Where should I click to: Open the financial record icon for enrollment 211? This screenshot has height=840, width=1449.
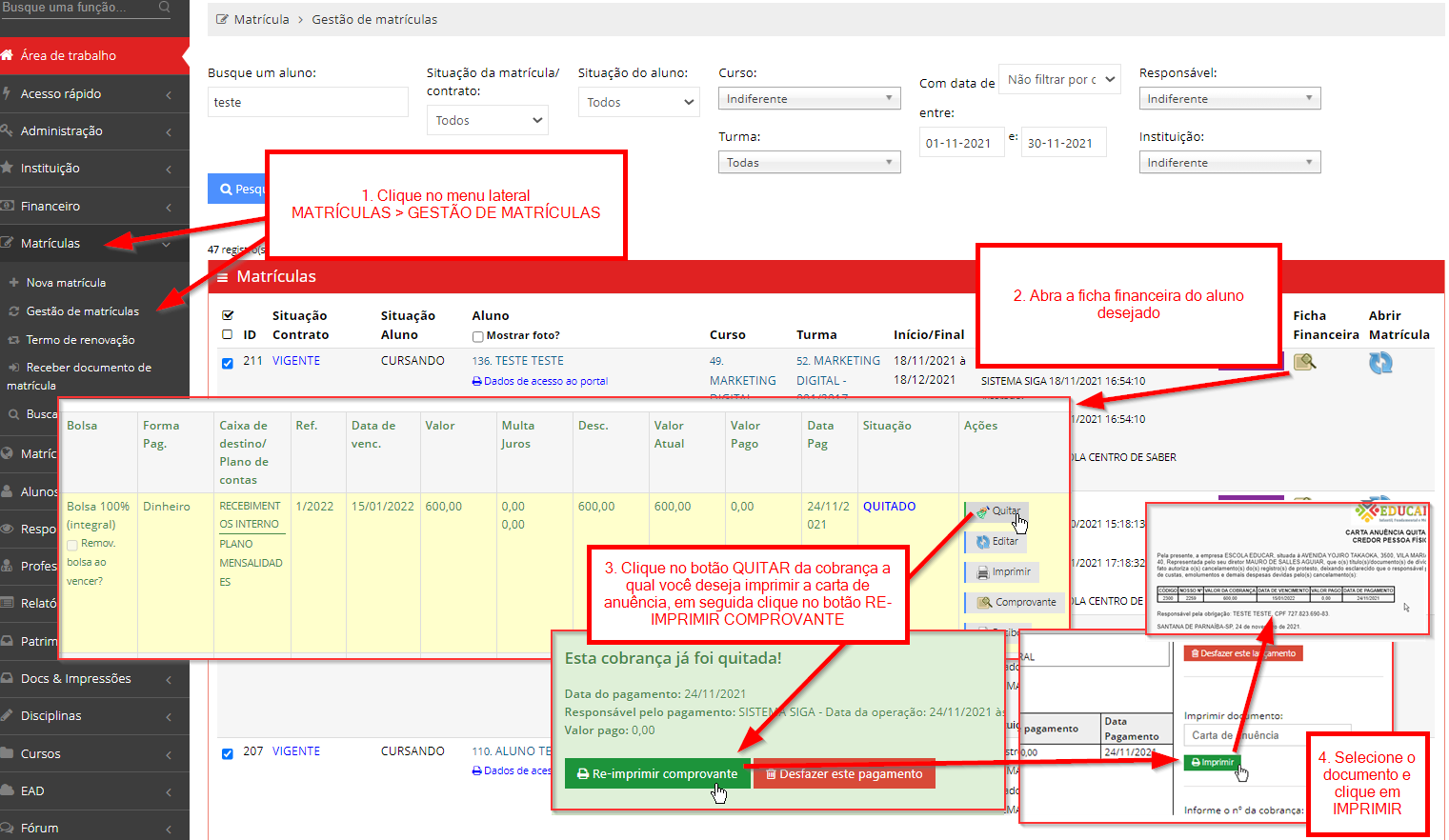point(1304,362)
